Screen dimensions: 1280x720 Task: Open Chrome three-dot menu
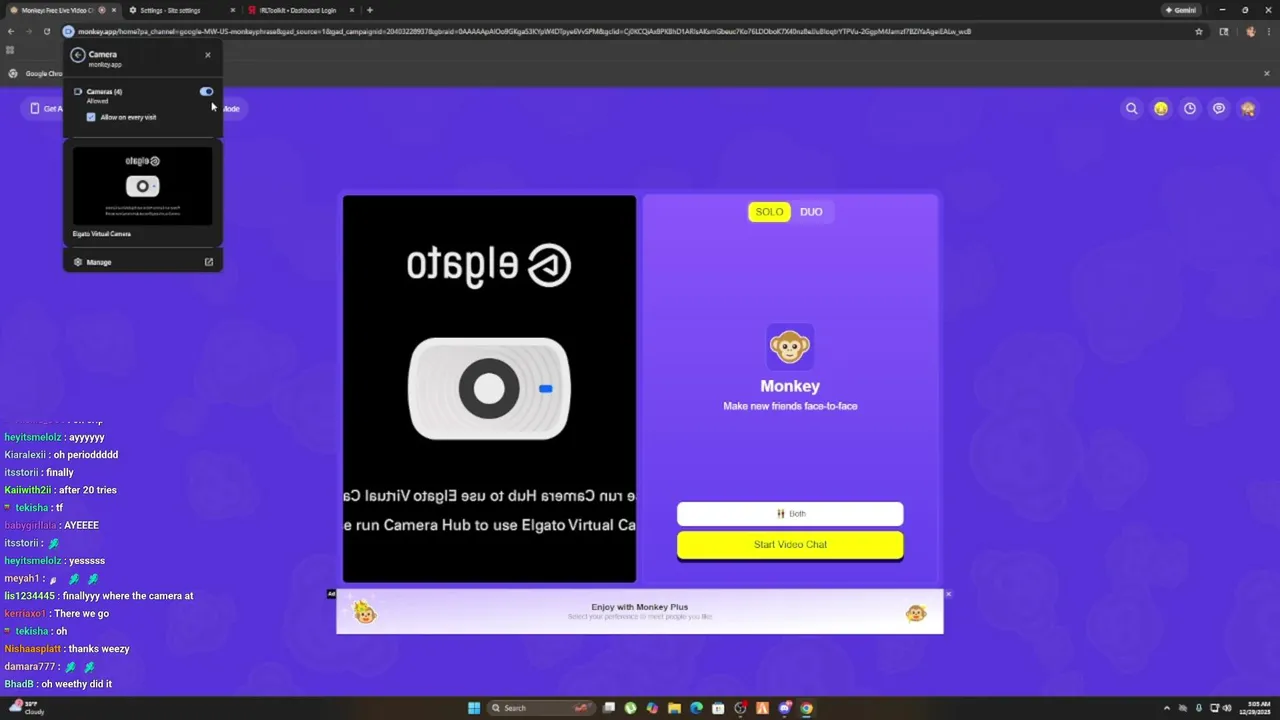(x=1267, y=31)
